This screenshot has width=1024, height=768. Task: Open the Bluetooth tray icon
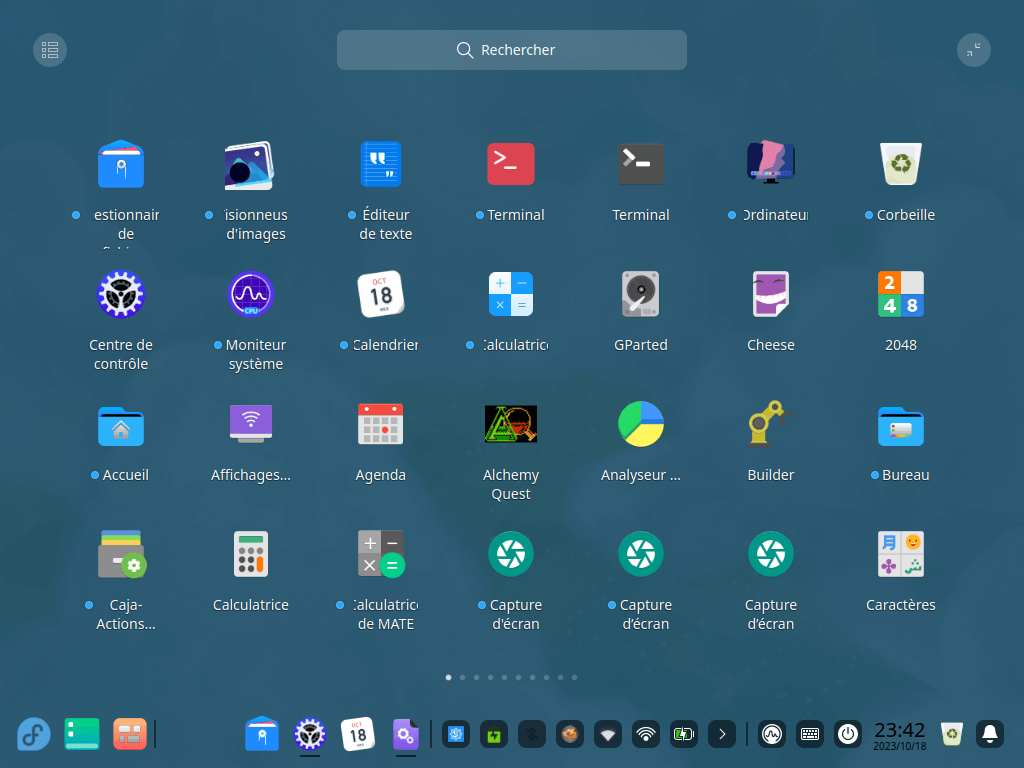point(532,735)
